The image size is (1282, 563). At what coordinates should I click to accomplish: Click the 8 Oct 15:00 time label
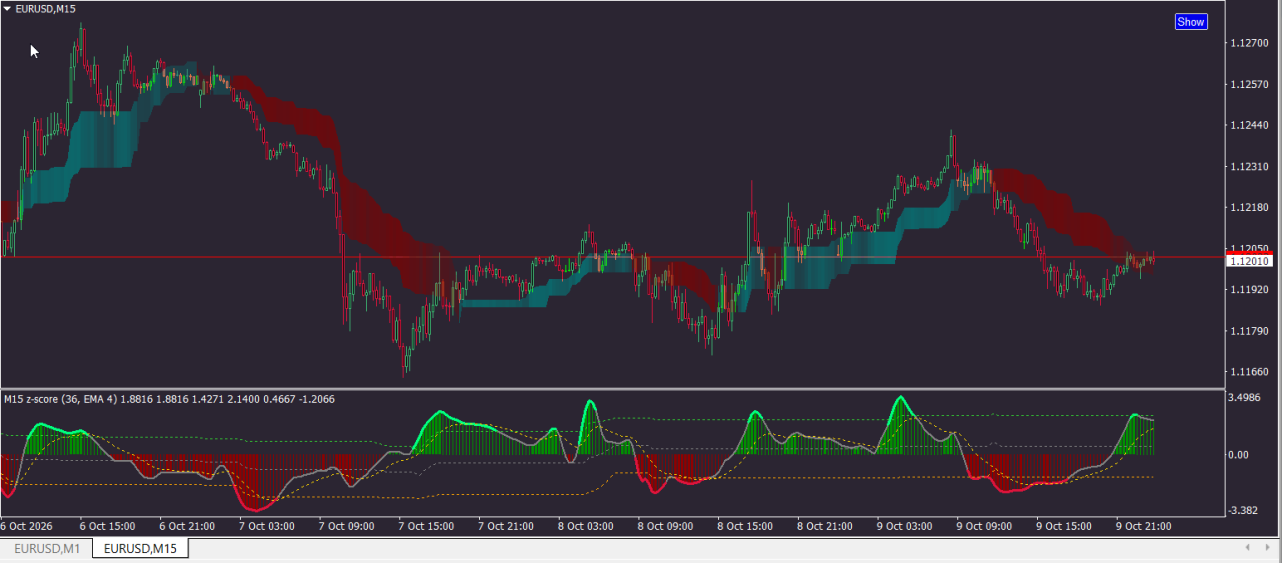click(745, 525)
